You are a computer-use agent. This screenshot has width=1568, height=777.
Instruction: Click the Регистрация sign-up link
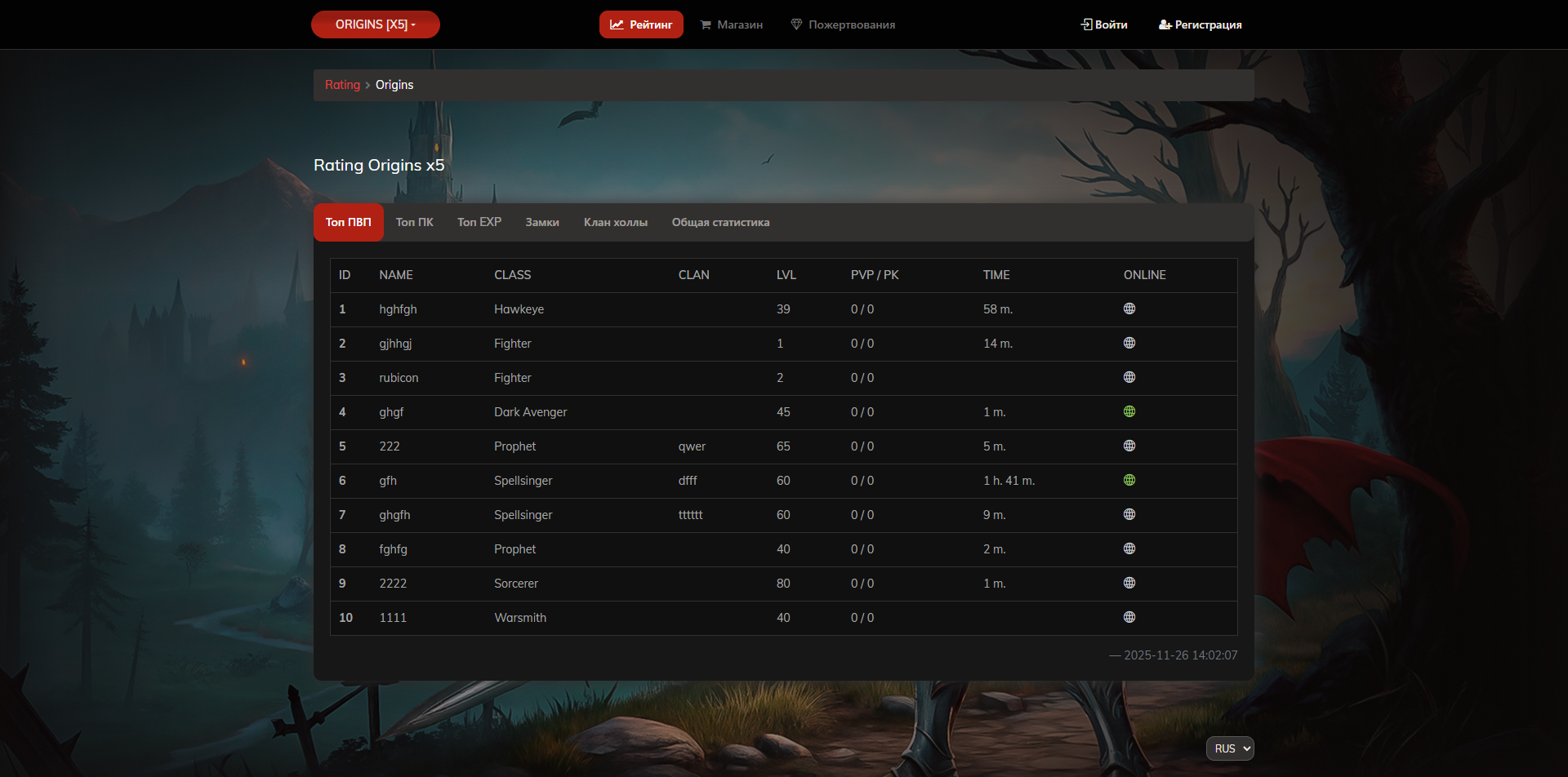tap(1200, 25)
